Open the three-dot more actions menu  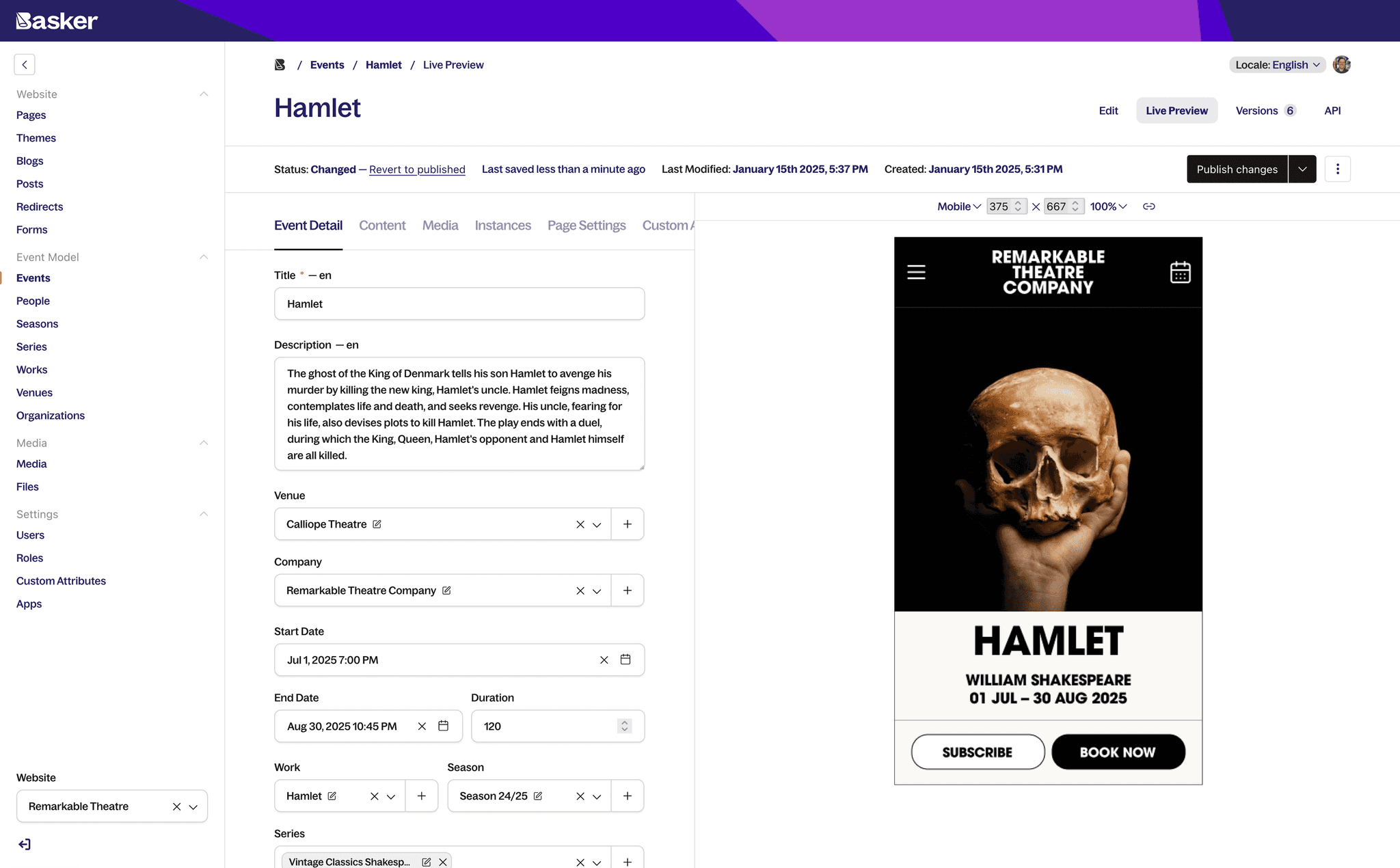(x=1338, y=169)
